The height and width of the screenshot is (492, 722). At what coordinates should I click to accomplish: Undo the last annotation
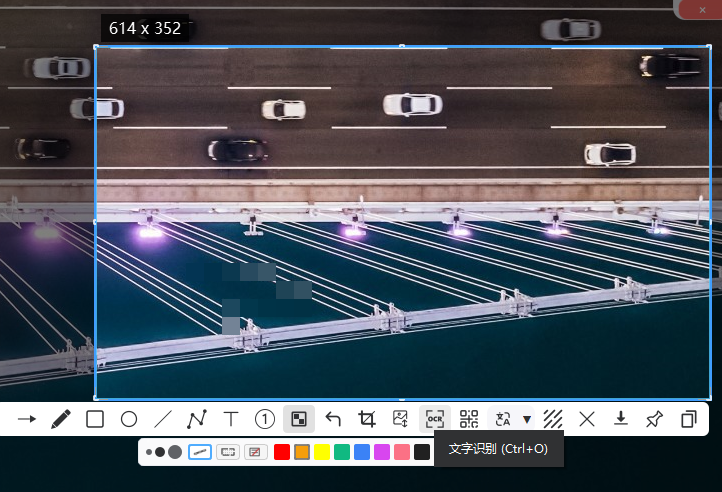[x=333, y=419]
